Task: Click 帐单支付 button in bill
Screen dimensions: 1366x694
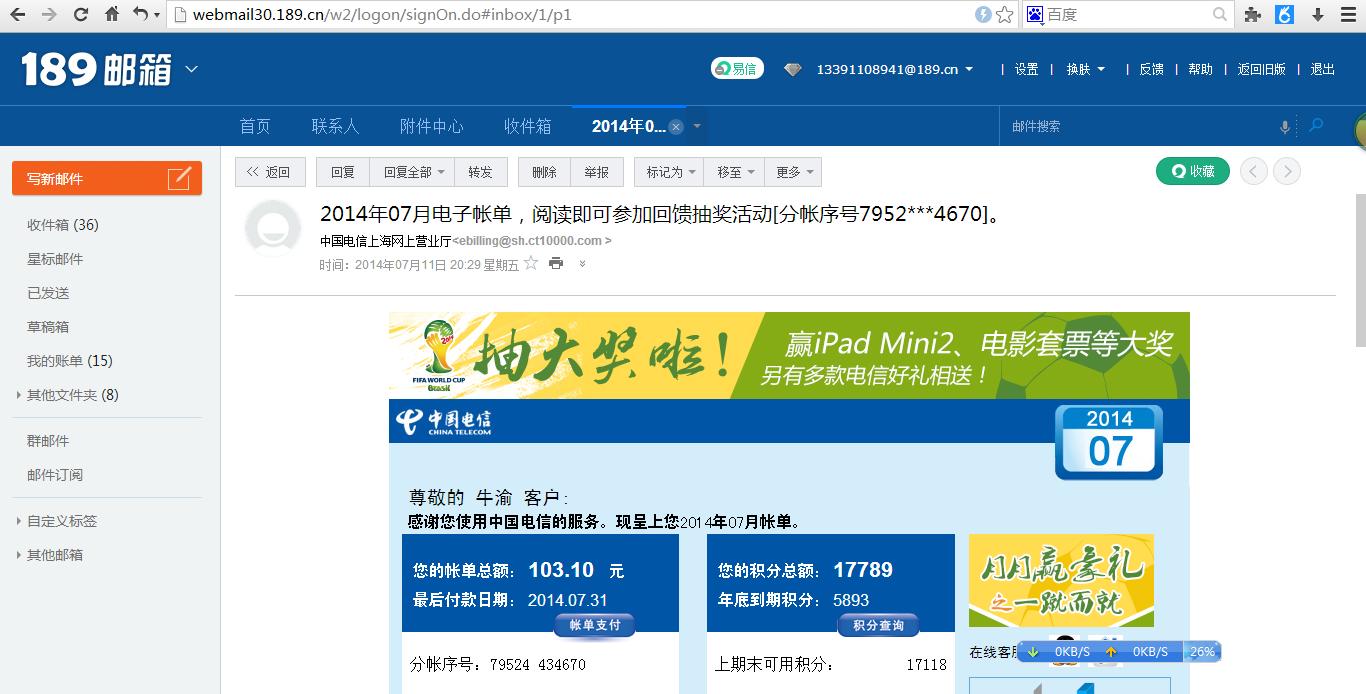Action: [x=595, y=625]
